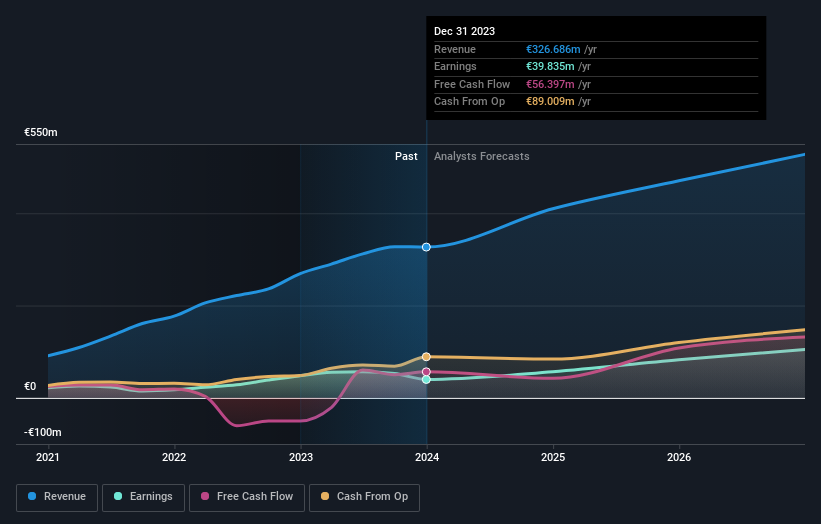Click the €326.686m revenue value
The width and height of the screenshot is (821, 524).
553,49
